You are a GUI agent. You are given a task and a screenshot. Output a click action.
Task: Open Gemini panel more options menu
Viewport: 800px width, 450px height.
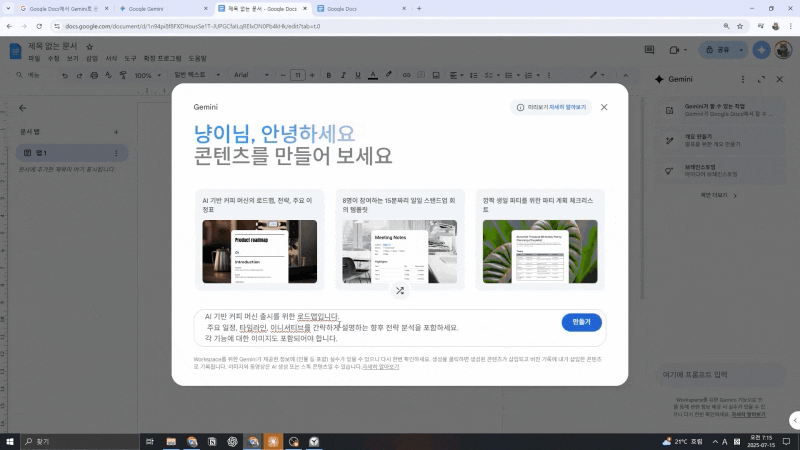(x=743, y=80)
